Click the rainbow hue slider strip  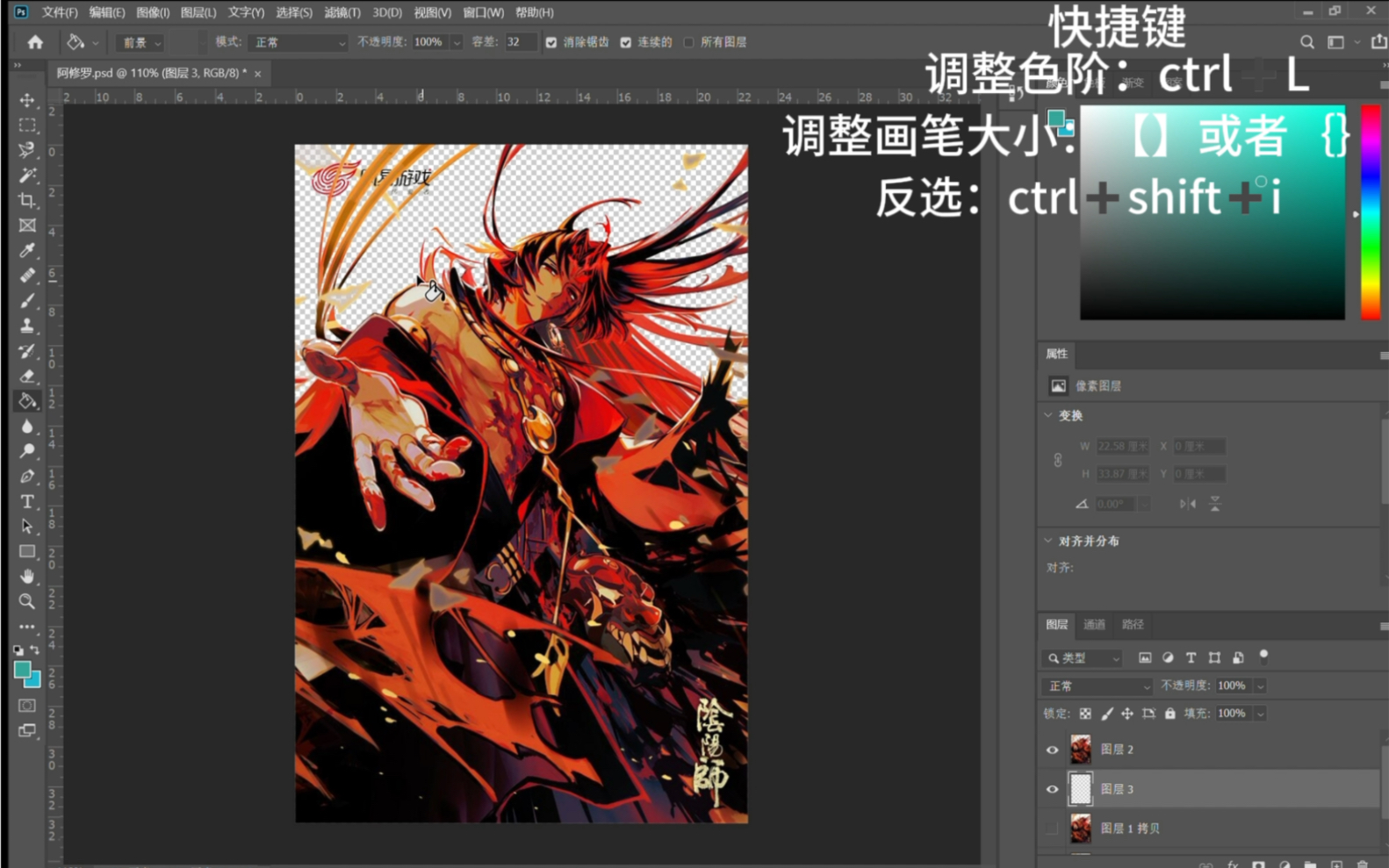click(1370, 212)
